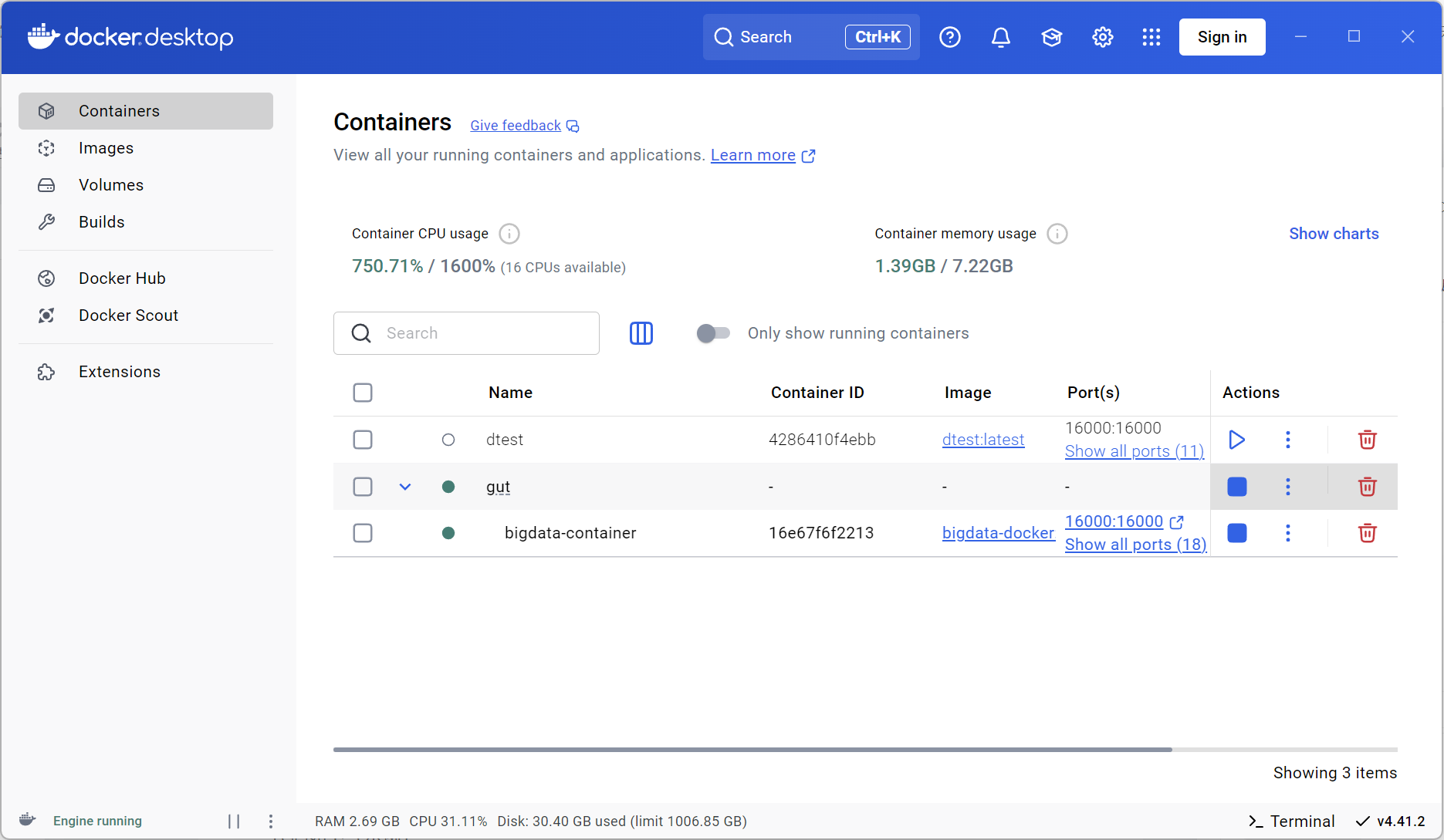Check the gut row checkbox
This screenshot has height=840, width=1444.
click(x=363, y=487)
